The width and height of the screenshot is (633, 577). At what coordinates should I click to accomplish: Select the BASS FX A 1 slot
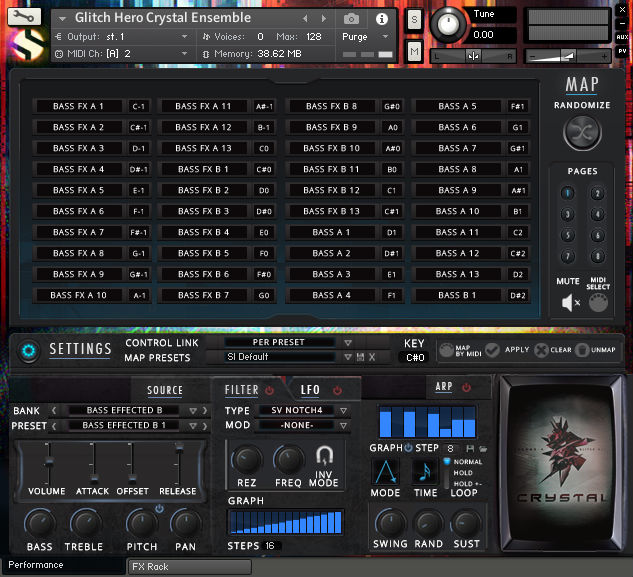coord(78,106)
